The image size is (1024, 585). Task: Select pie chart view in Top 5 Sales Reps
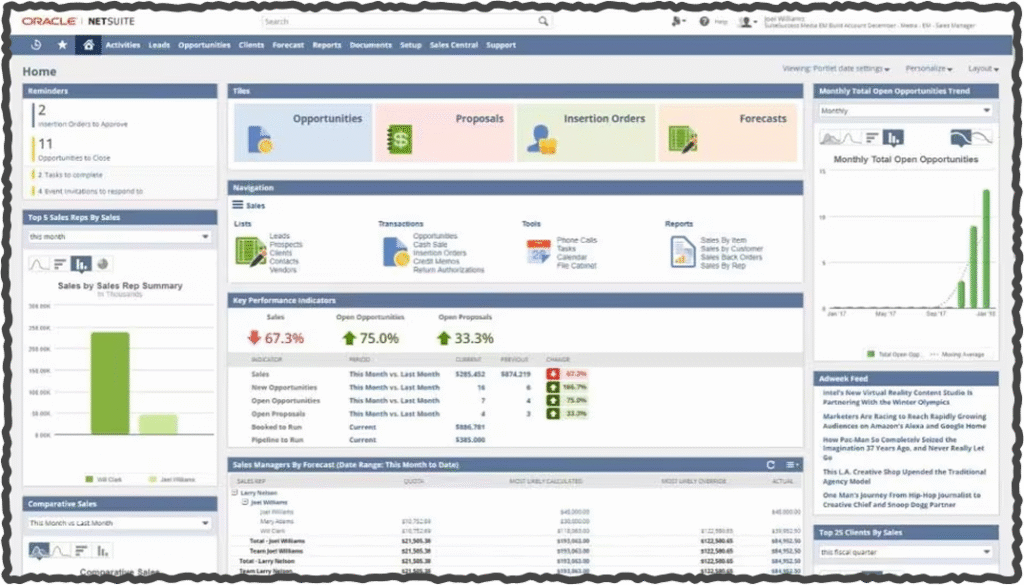pyautogui.click(x=104, y=264)
